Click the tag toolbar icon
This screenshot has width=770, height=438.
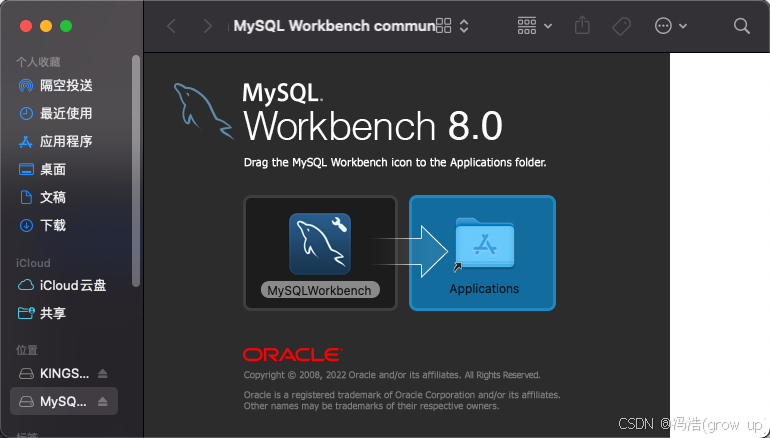(622, 26)
